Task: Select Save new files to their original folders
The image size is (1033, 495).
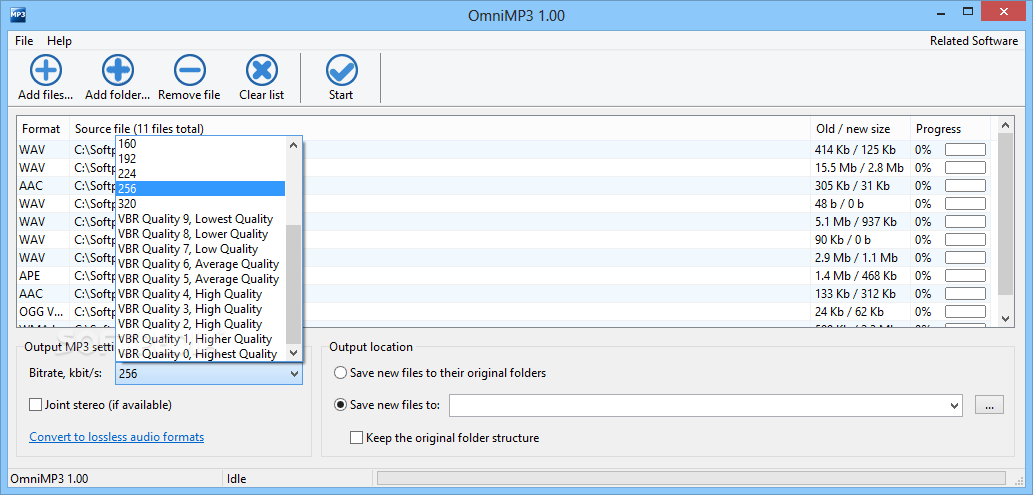Action: 341,373
